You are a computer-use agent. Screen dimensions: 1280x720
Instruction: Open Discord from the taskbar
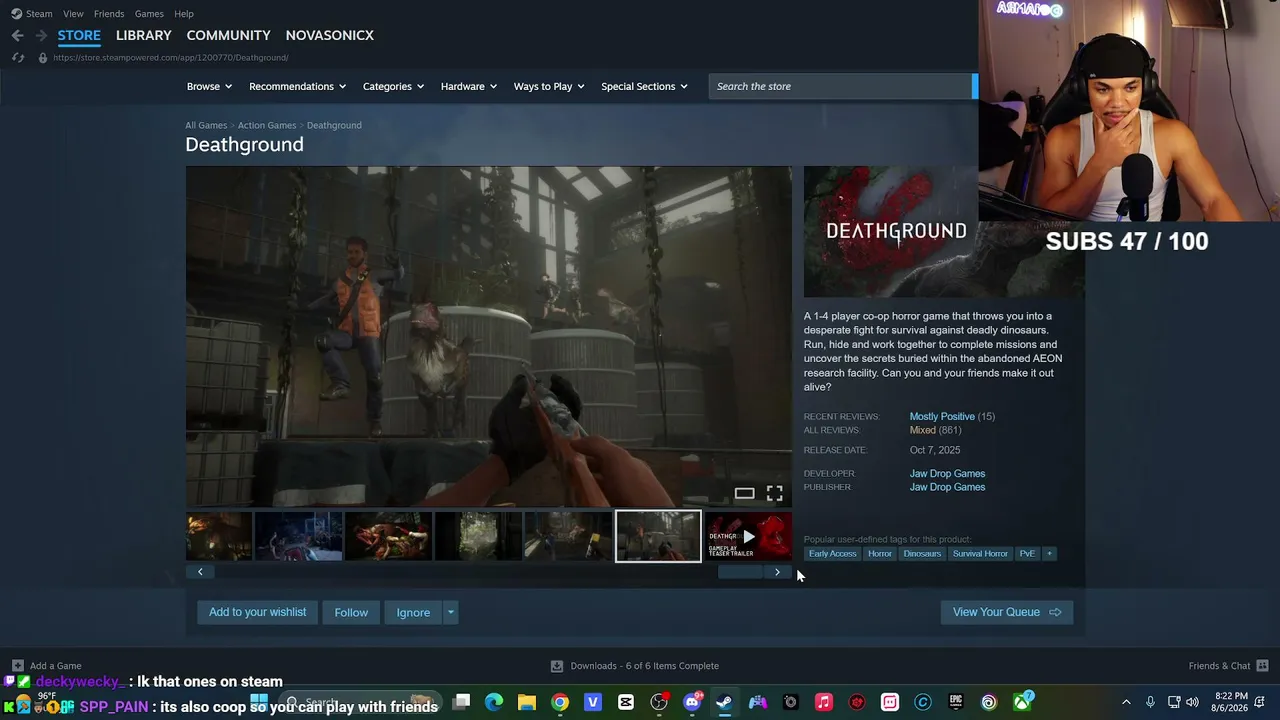tap(692, 702)
